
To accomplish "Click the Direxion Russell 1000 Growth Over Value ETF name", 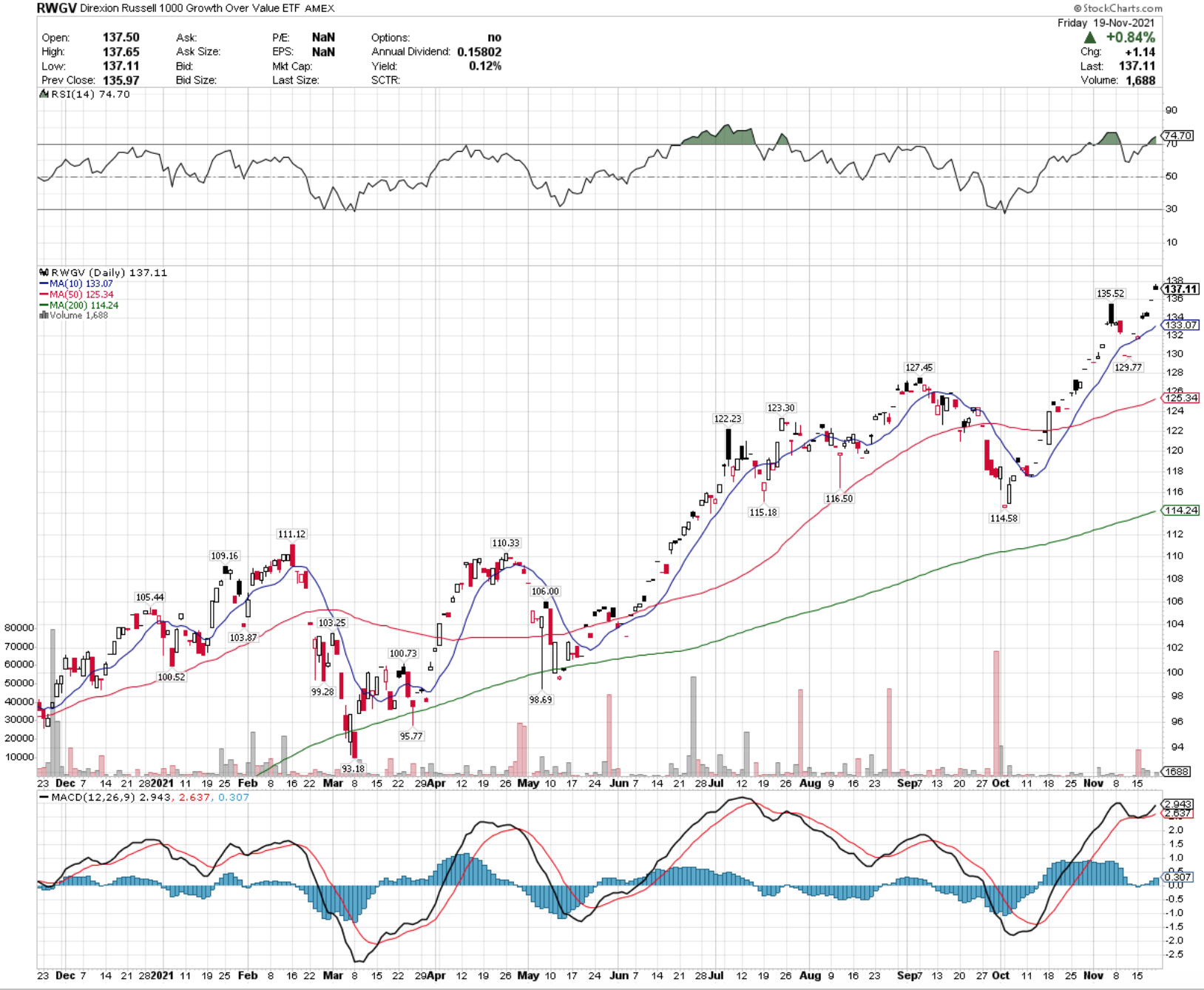I will click(x=191, y=8).
